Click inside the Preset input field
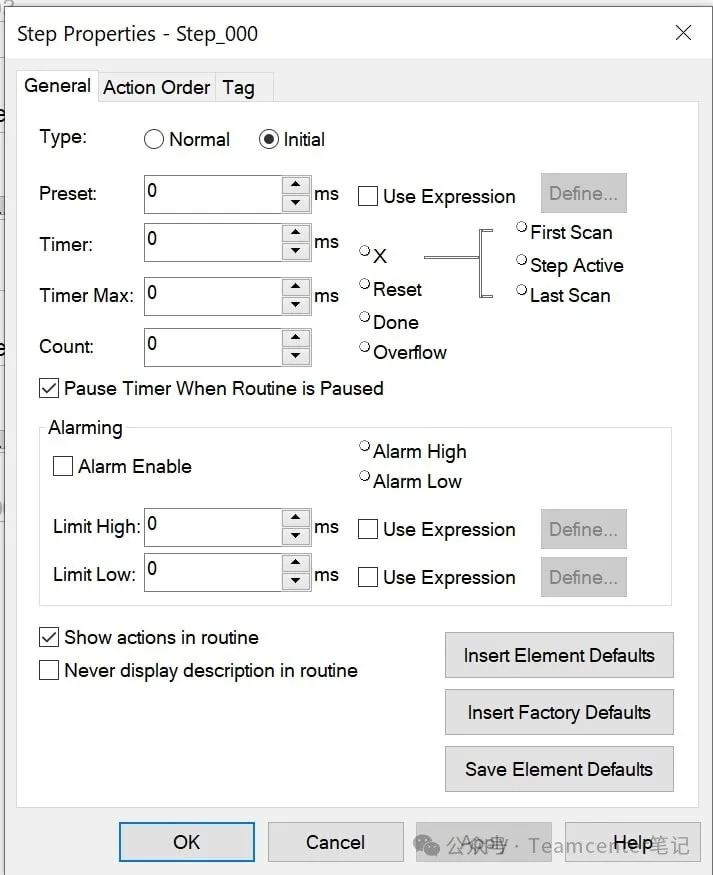 tap(213, 193)
